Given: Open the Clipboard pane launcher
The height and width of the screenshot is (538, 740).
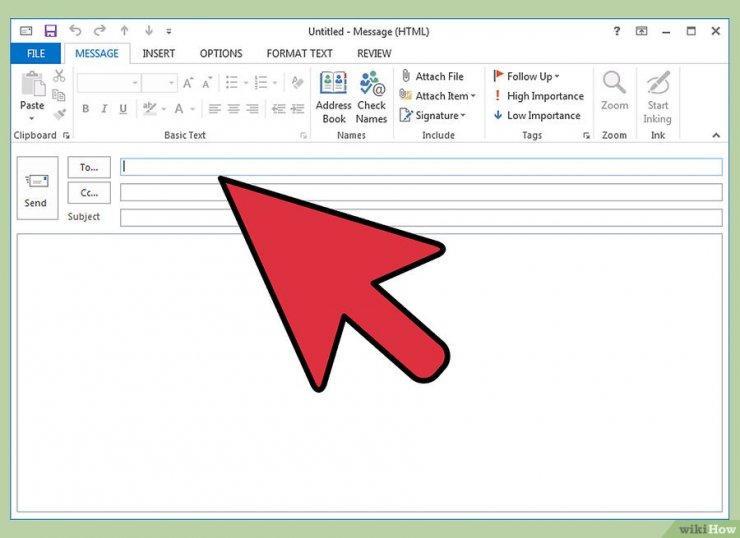Looking at the screenshot, I should pos(66,135).
